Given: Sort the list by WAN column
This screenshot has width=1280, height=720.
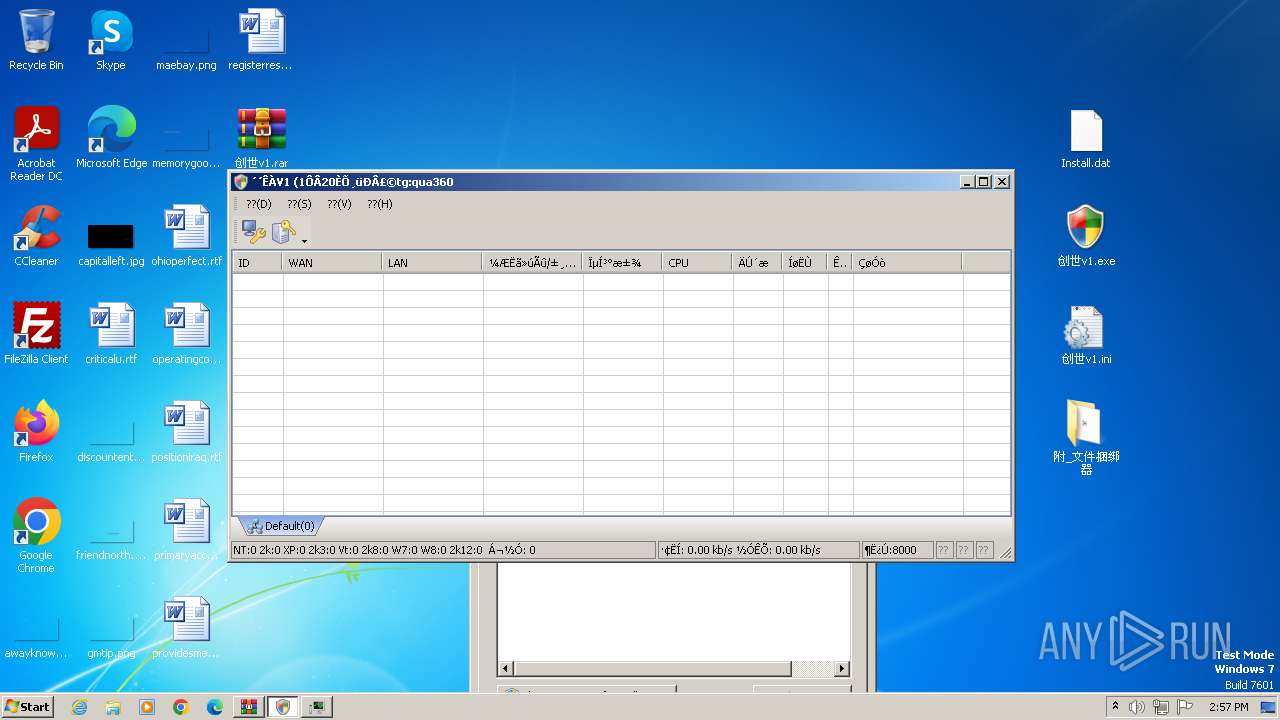Looking at the screenshot, I should [333, 263].
